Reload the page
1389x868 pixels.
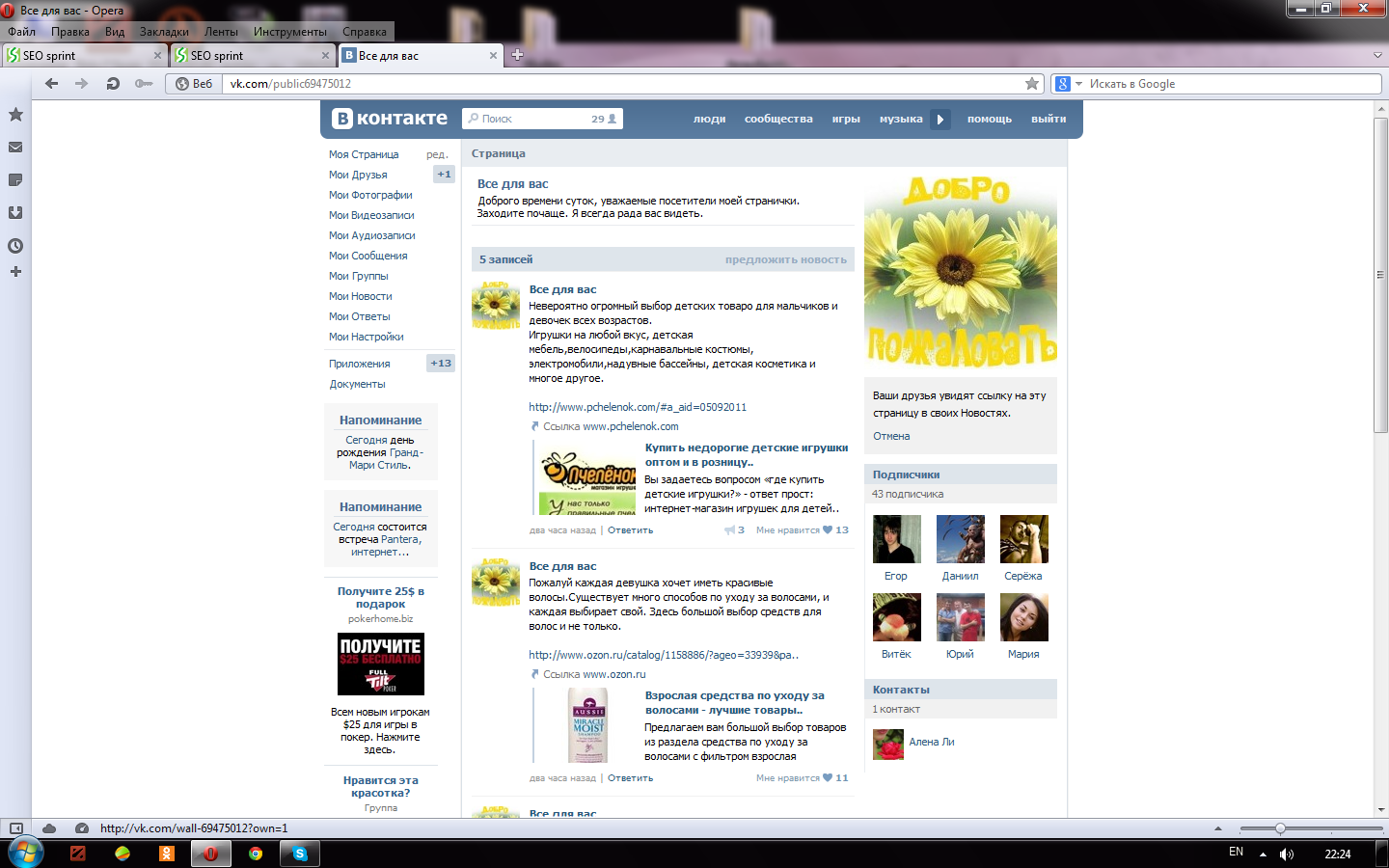coord(113,84)
